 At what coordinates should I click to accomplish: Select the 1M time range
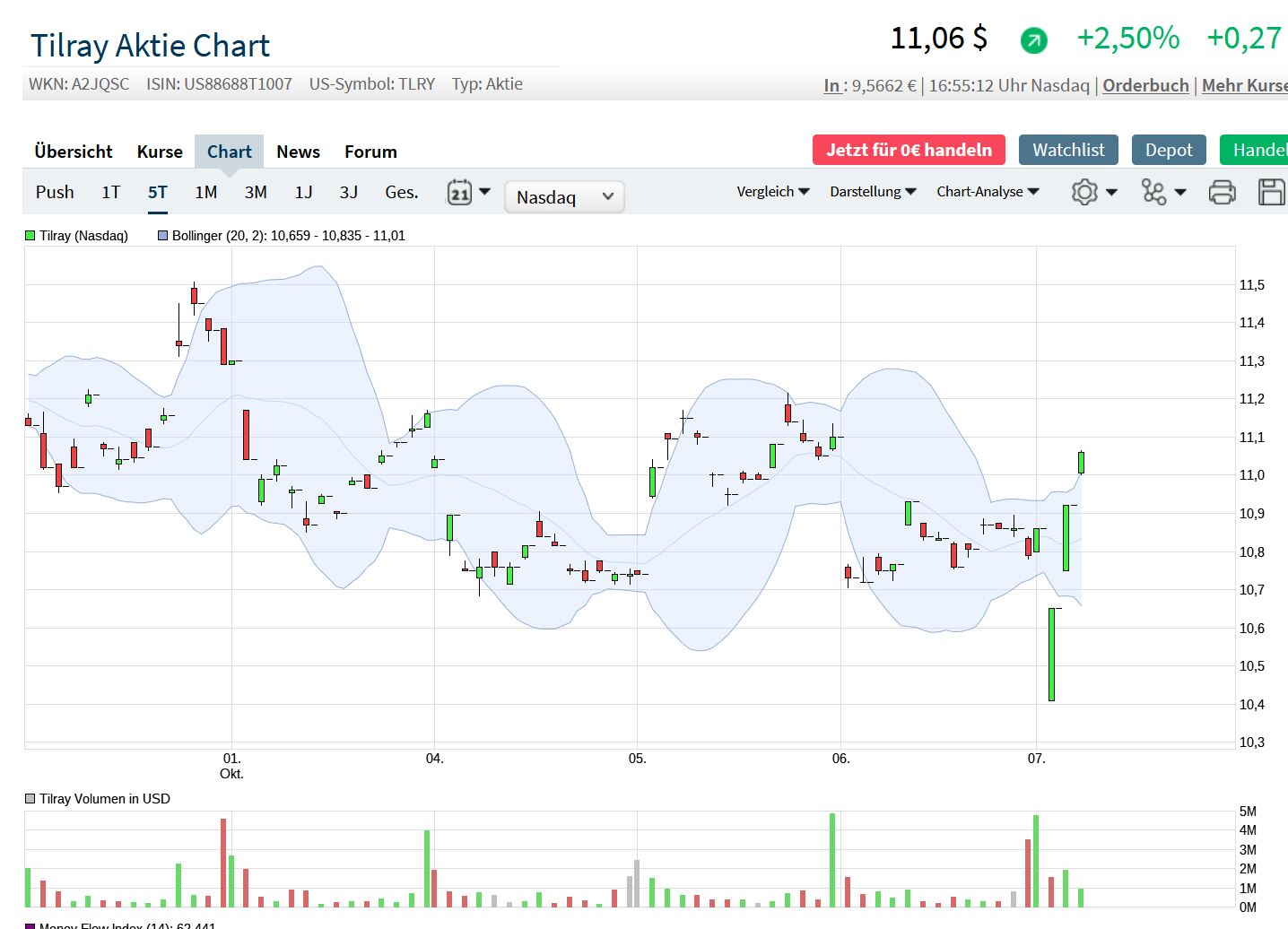pyautogui.click(x=206, y=192)
